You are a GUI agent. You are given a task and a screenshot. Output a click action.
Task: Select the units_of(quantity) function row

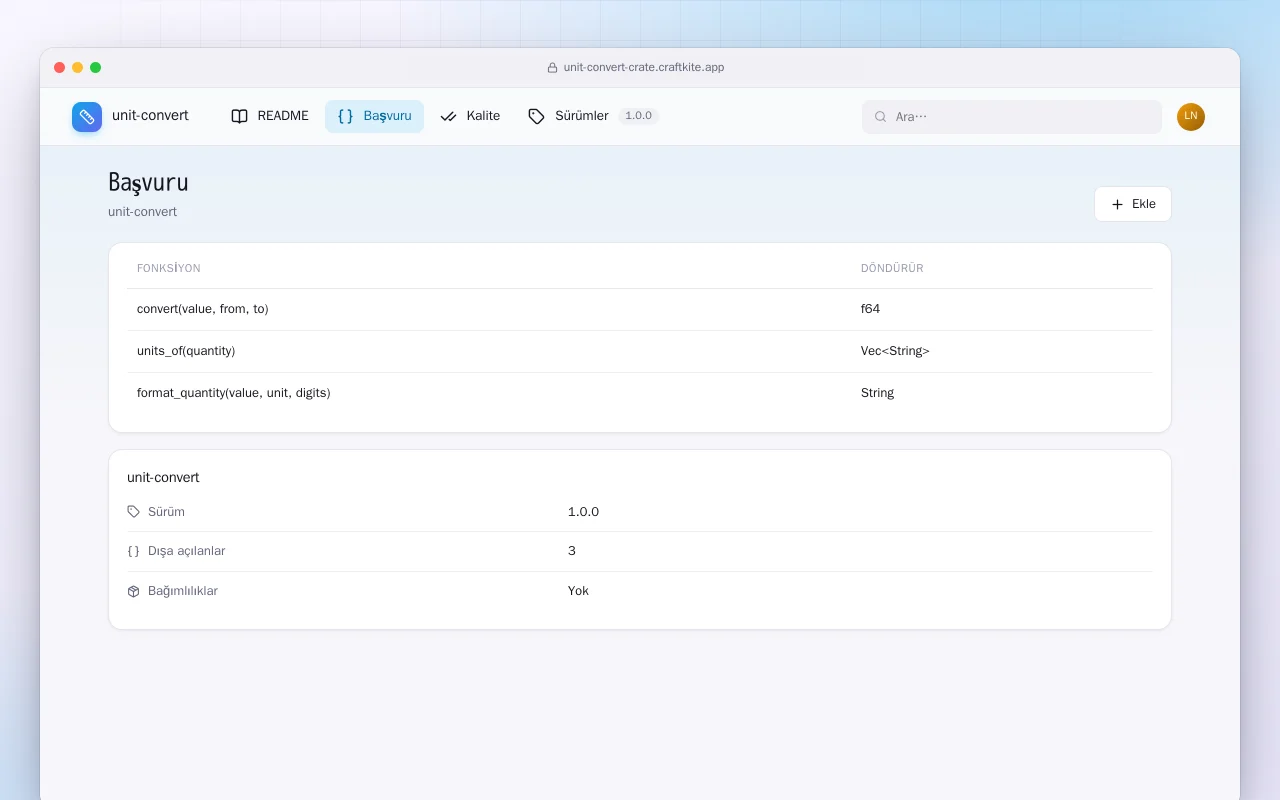click(640, 351)
